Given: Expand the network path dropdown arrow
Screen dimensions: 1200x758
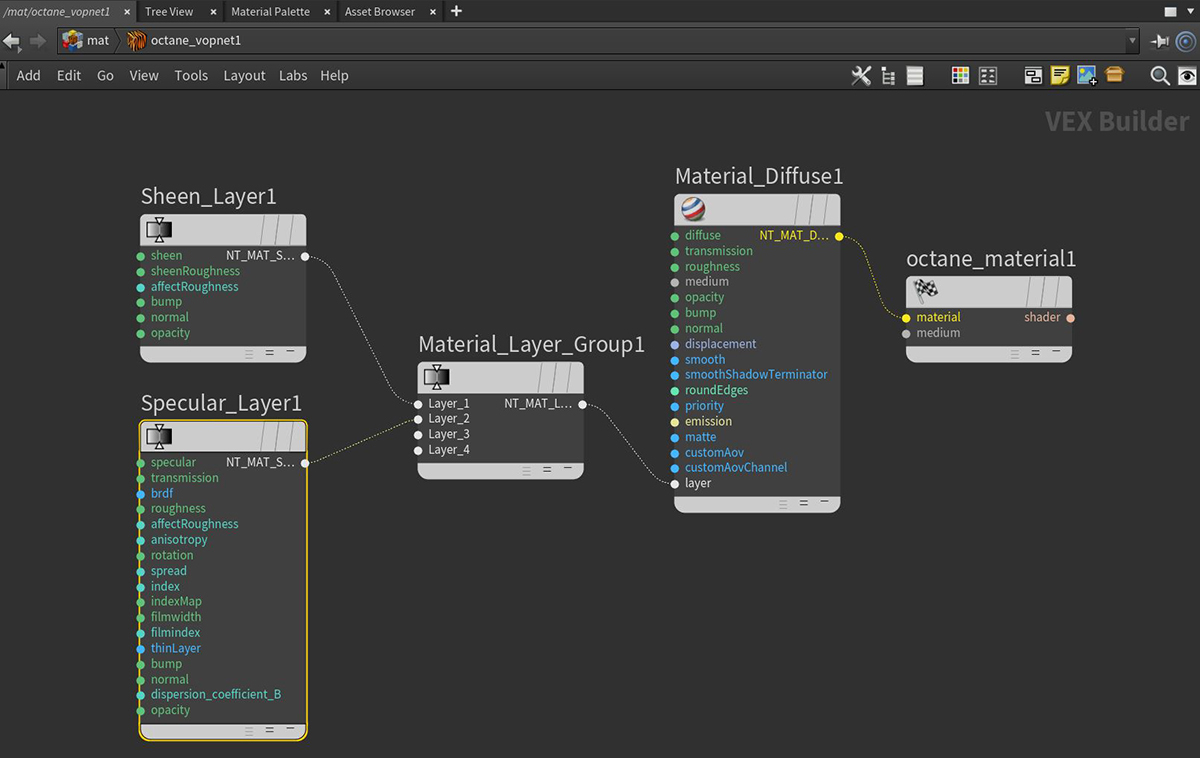Looking at the screenshot, I should pyautogui.click(x=1132, y=41).
